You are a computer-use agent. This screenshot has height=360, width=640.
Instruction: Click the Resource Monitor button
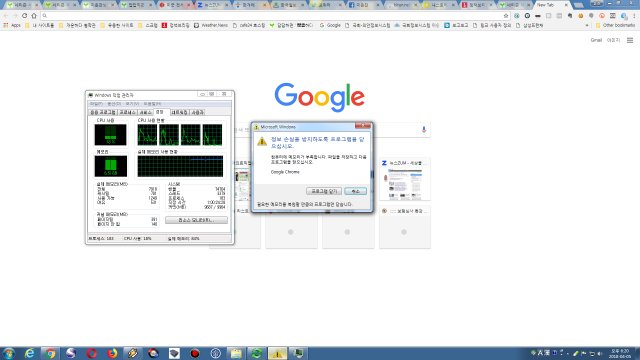196,220
